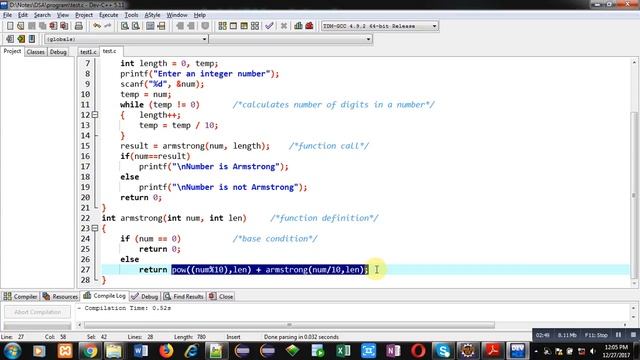Click the Goto Line toolbar icon
Screen dimensions: 640x360
(161, 26)
